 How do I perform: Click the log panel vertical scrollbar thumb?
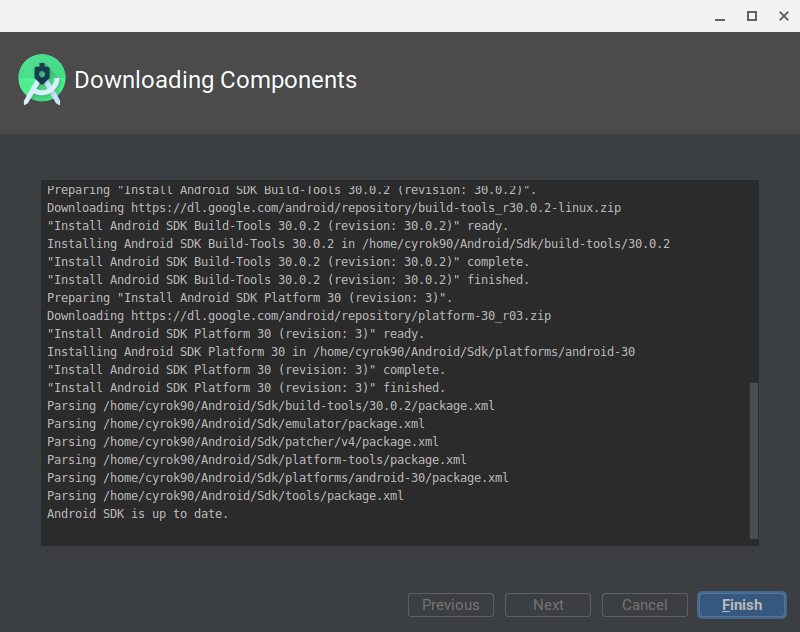[x=754, y=461]
